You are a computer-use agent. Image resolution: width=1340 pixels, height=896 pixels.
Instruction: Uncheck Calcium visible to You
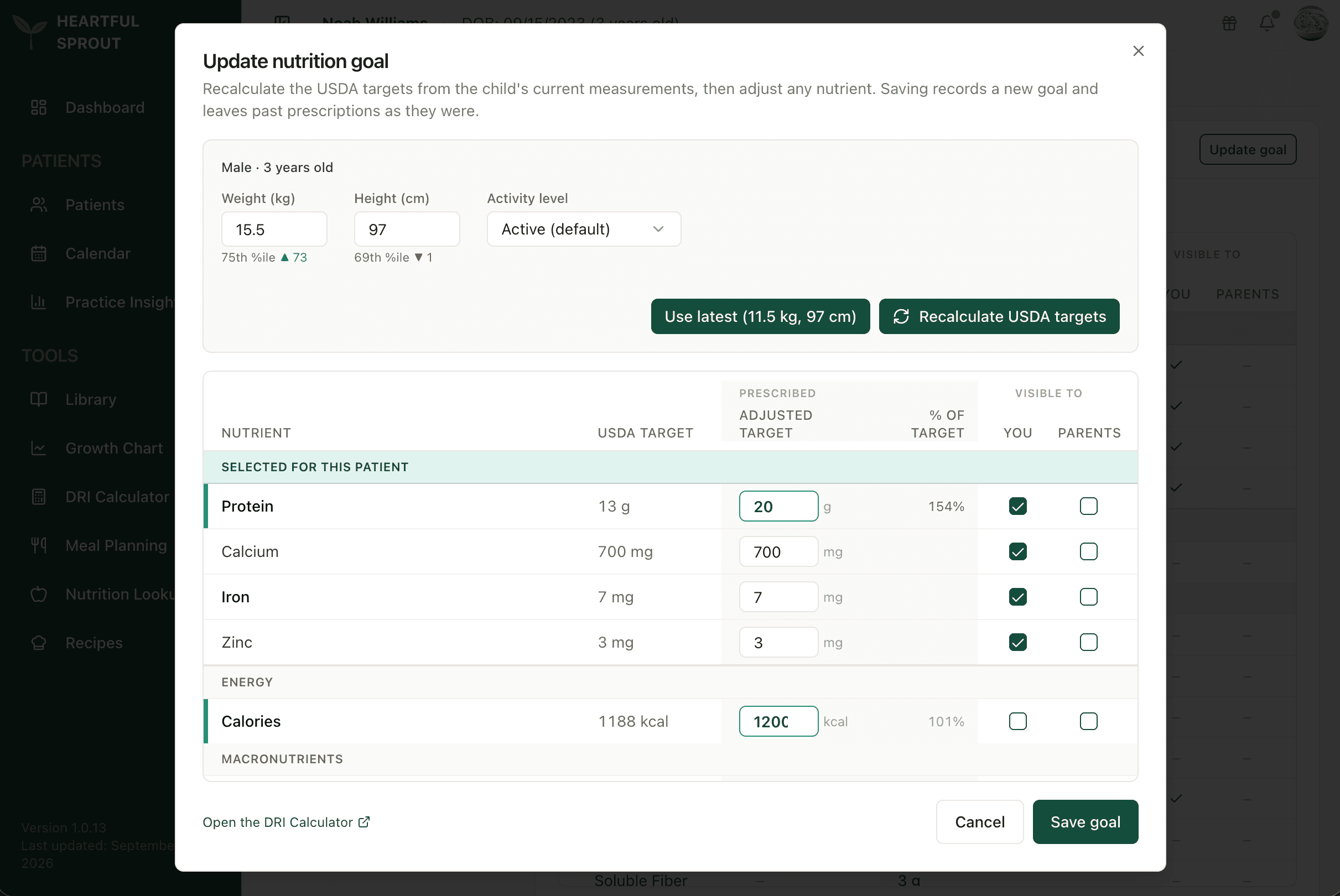[1017, 551]
